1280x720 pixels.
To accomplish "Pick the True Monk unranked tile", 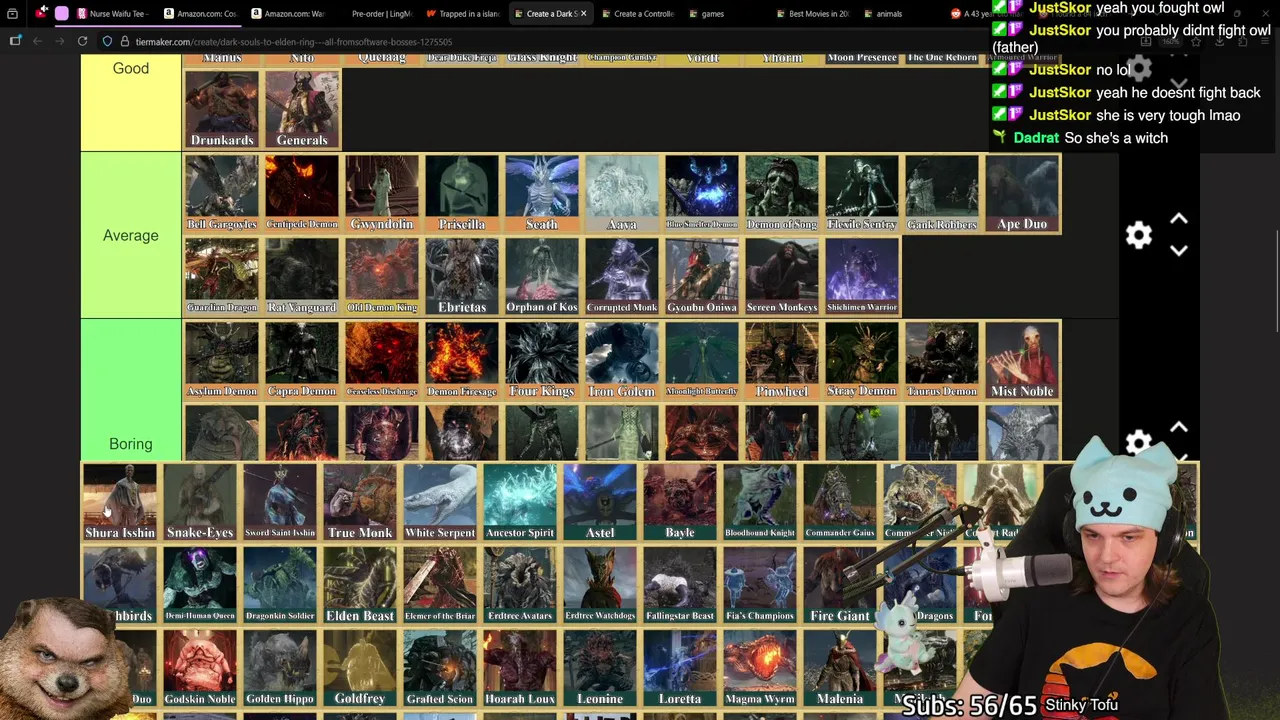I will (x=360, y=502).
